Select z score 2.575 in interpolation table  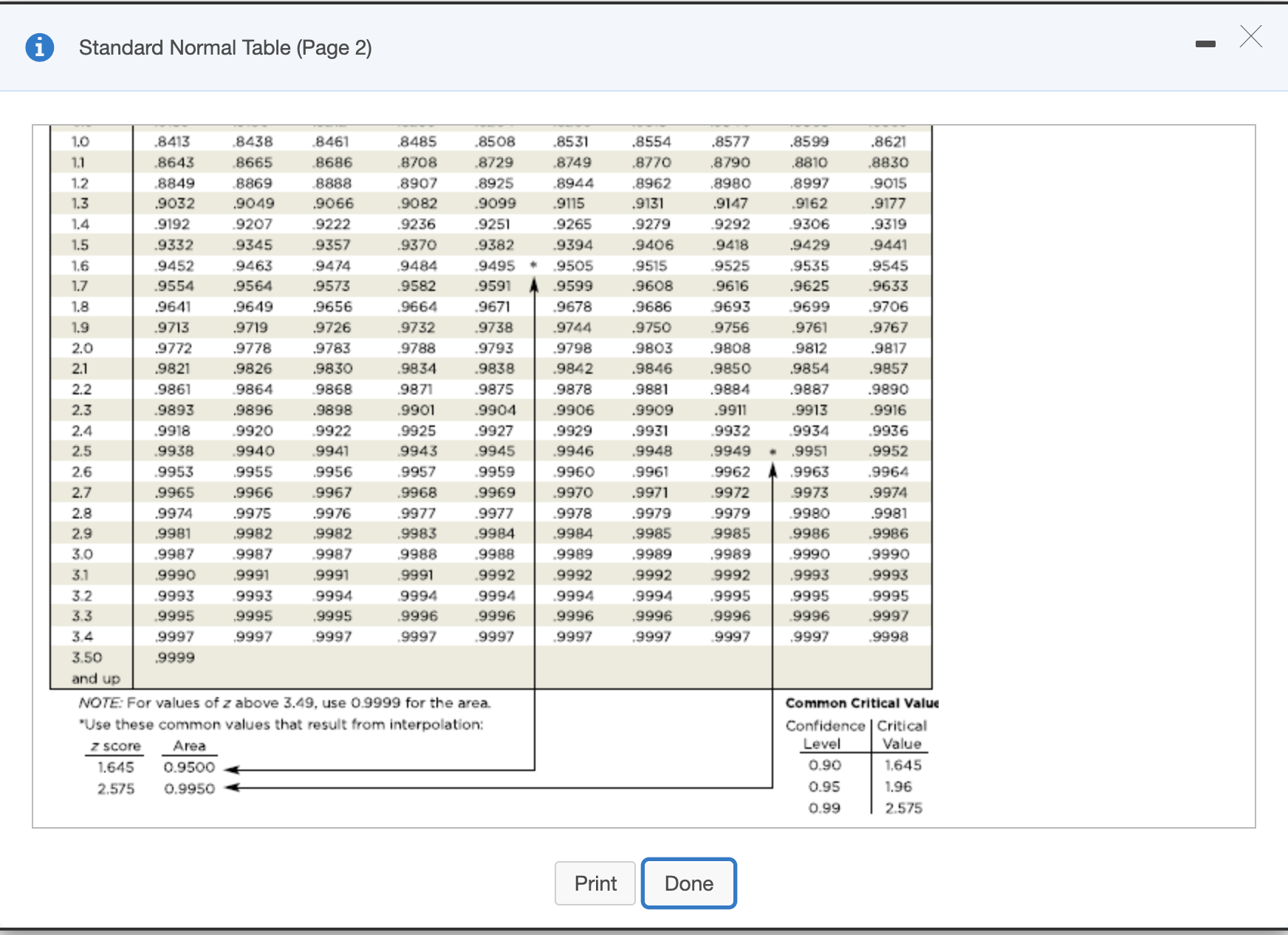point(116,789)
